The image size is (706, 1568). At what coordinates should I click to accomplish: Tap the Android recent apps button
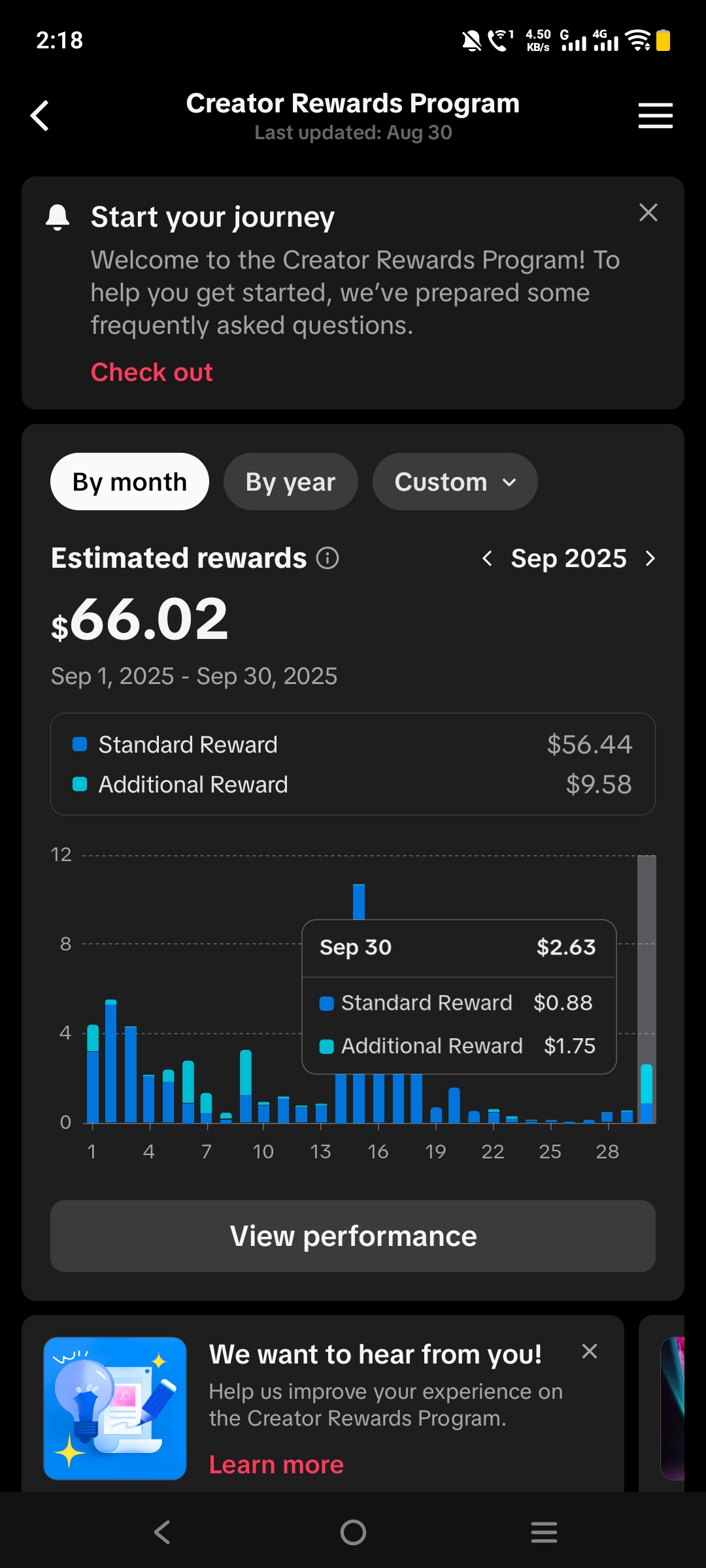click(x=544, y=1532)
